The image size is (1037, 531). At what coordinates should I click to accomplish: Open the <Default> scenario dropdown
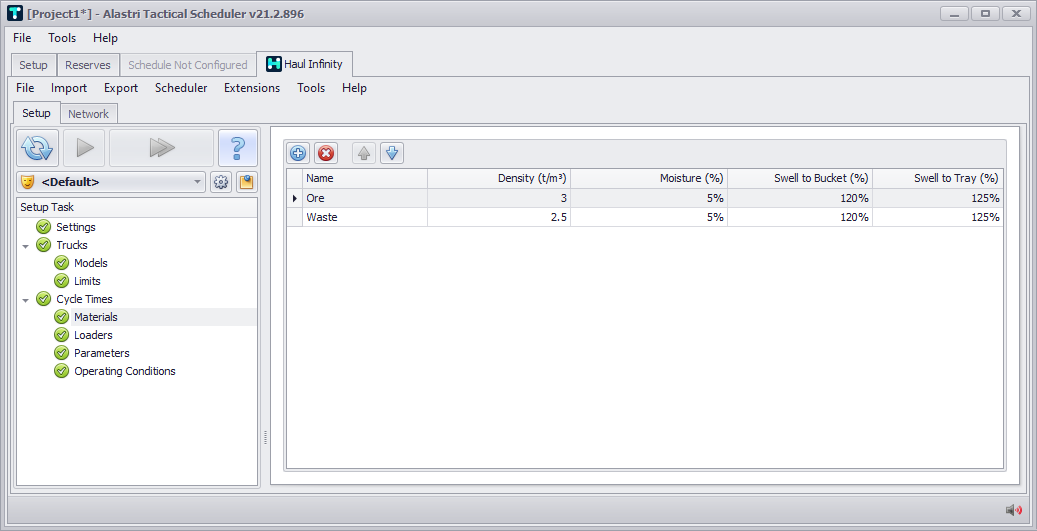pyautogui.click(x=111, y=182)
